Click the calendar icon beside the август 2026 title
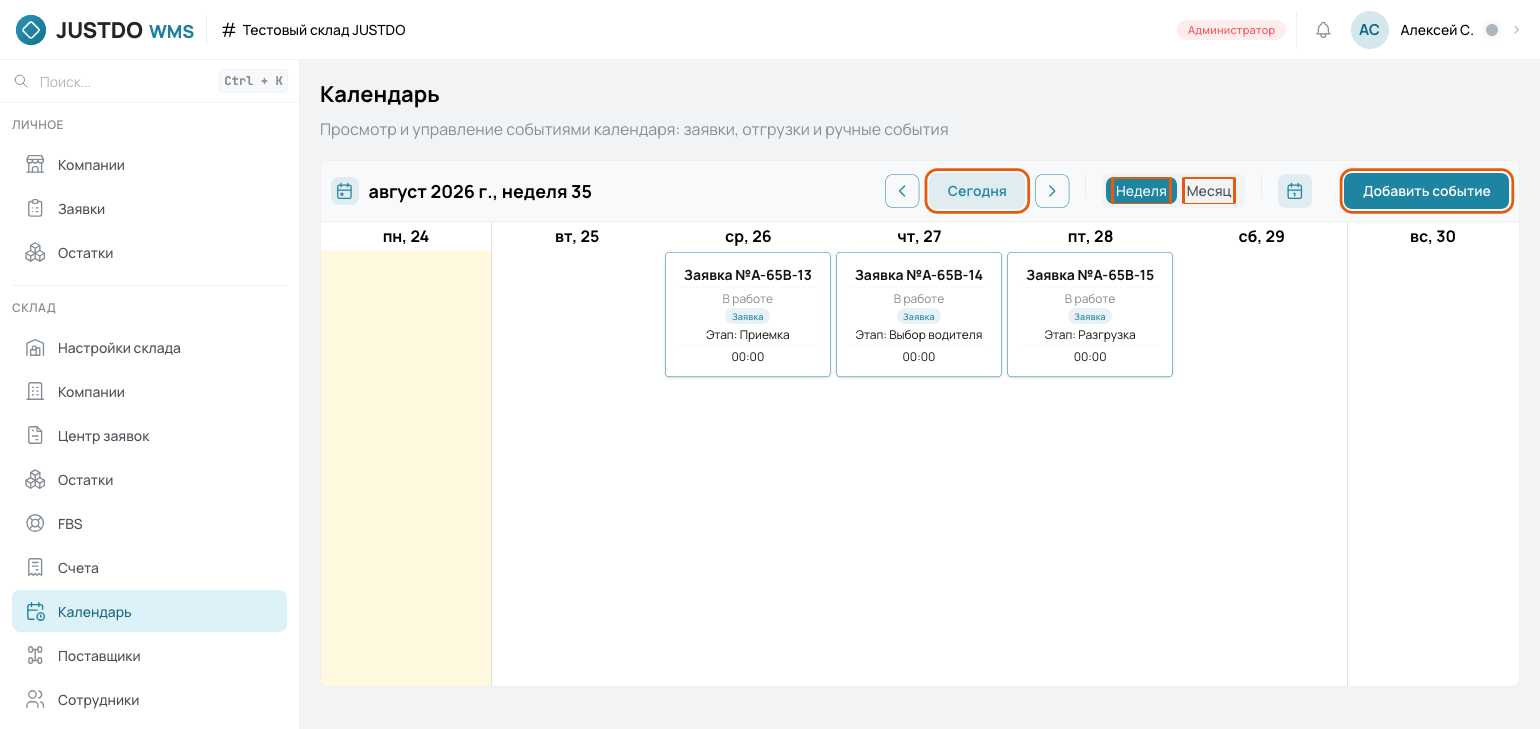The height and width of the screenshot is (729, 1540). pyautogui.click(x=345, y=191)
